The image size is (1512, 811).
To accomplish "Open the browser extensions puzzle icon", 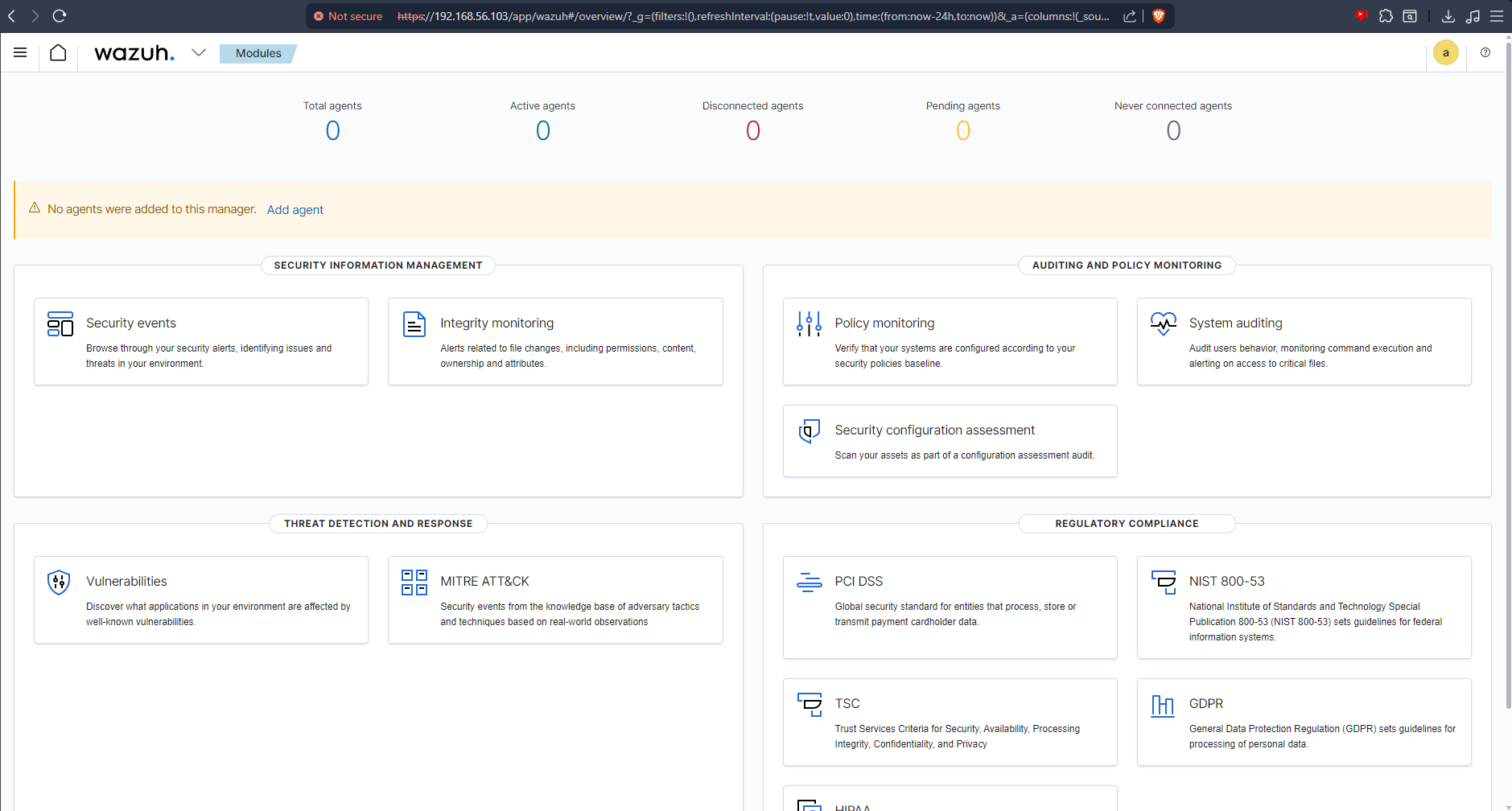I will coord(1386,15).
